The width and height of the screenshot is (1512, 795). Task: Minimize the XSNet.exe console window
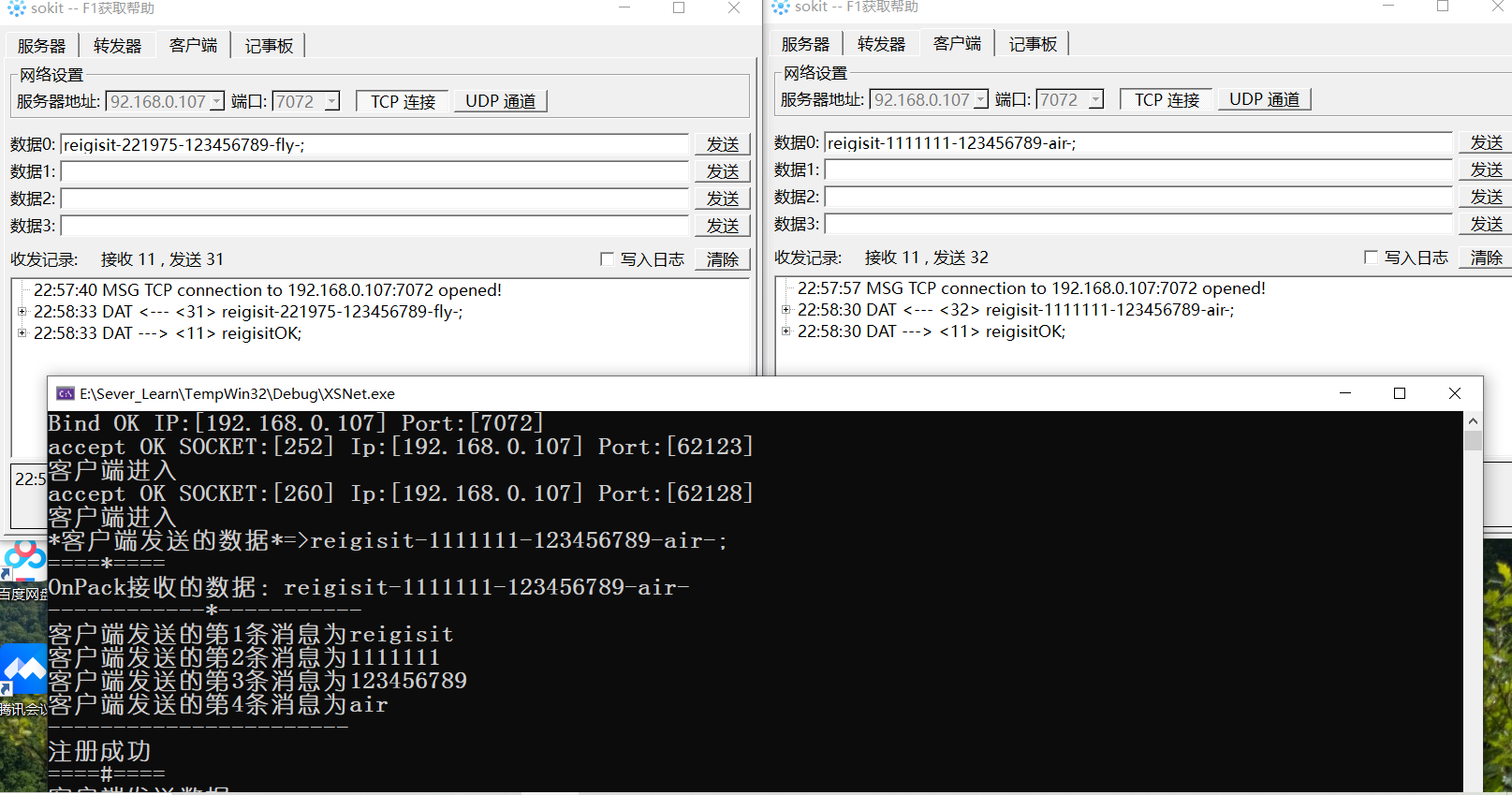click(x=1345, y=393)
